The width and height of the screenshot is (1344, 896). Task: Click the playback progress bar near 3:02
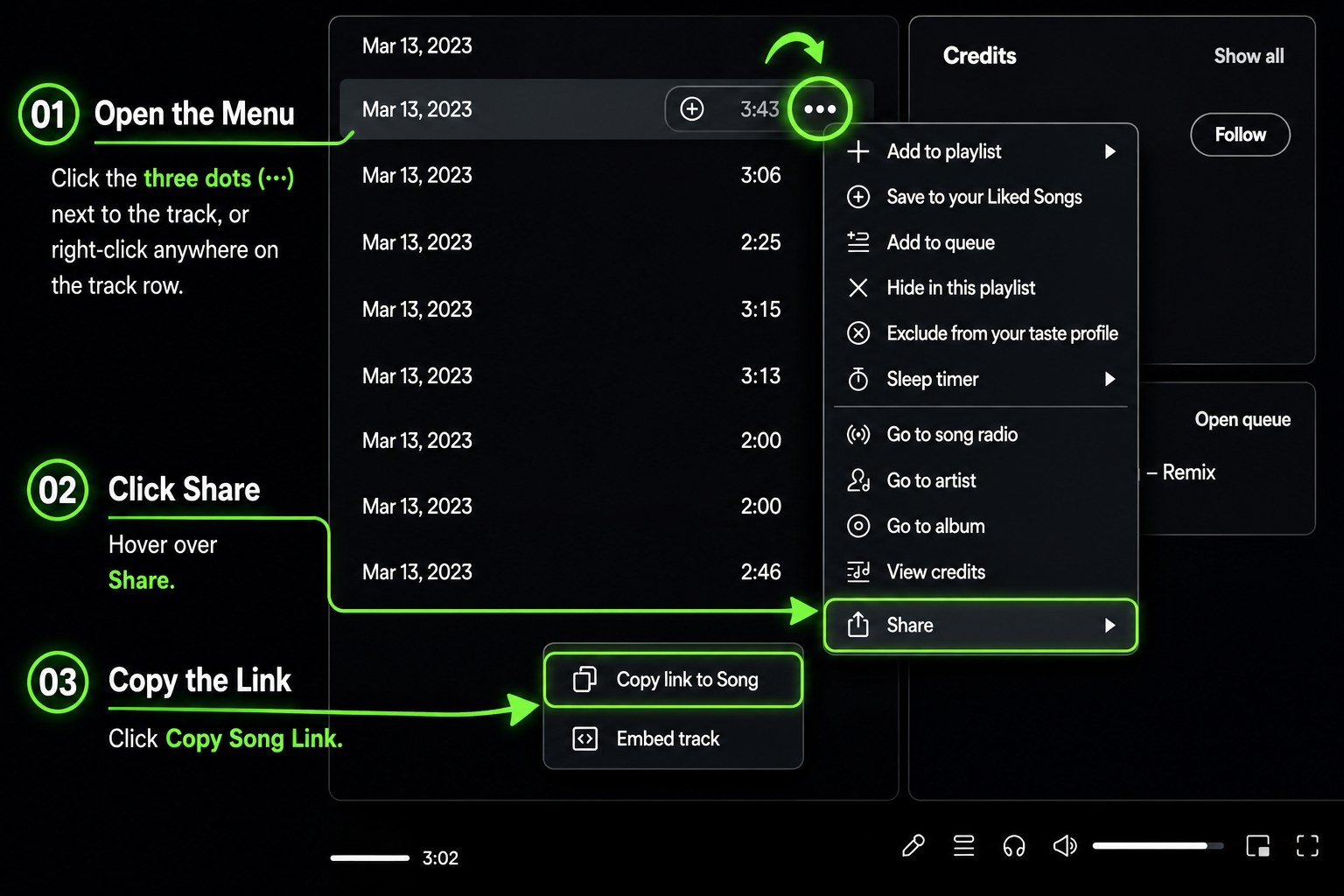click(x=370, y=857)
